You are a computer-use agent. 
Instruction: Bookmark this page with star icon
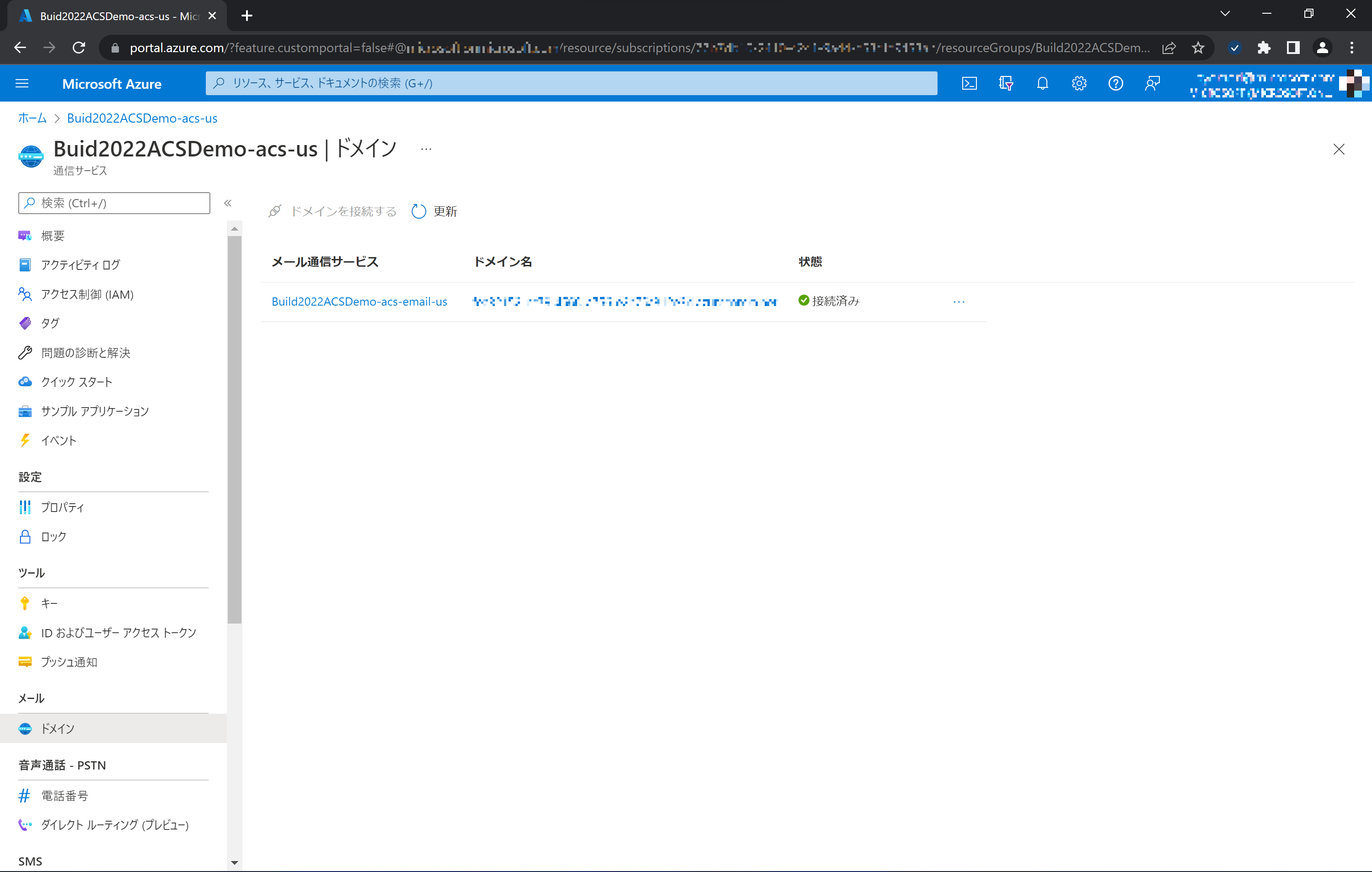coord(1198,48)
